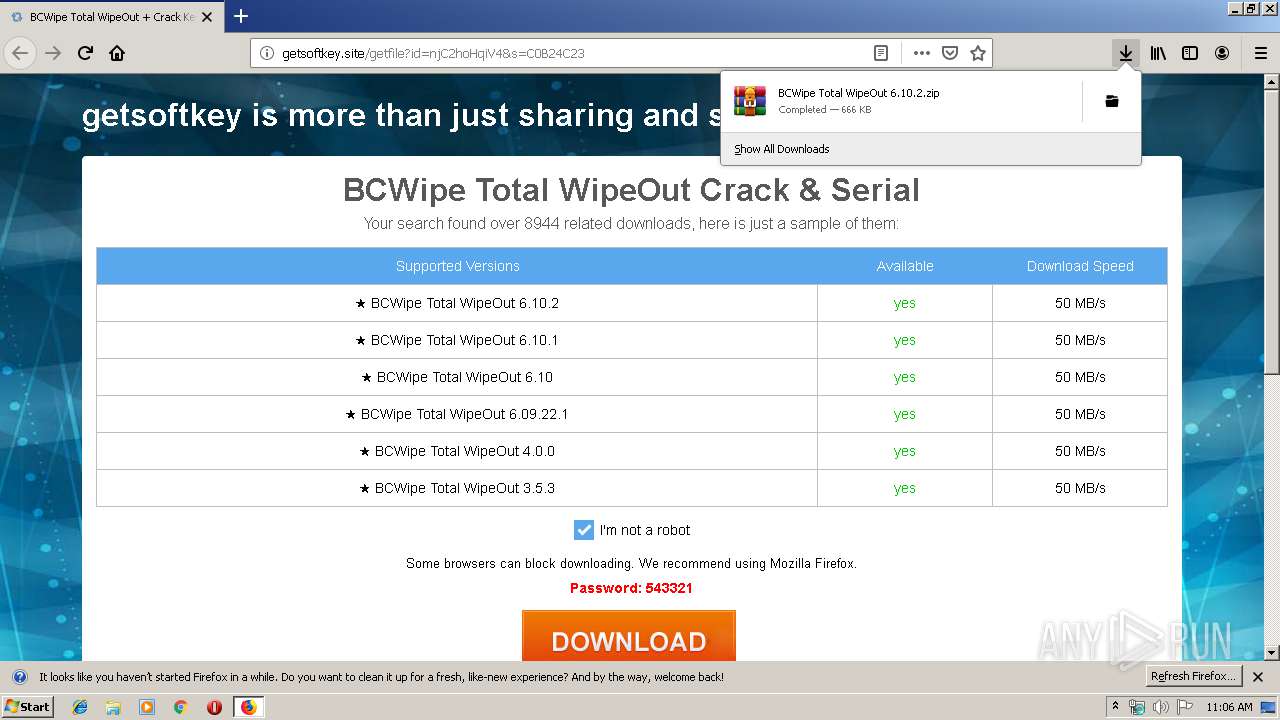This screenshot has height=720, width=1280.
Task: Click the getsoftkey site banner heading
Action: coord(400,116)
